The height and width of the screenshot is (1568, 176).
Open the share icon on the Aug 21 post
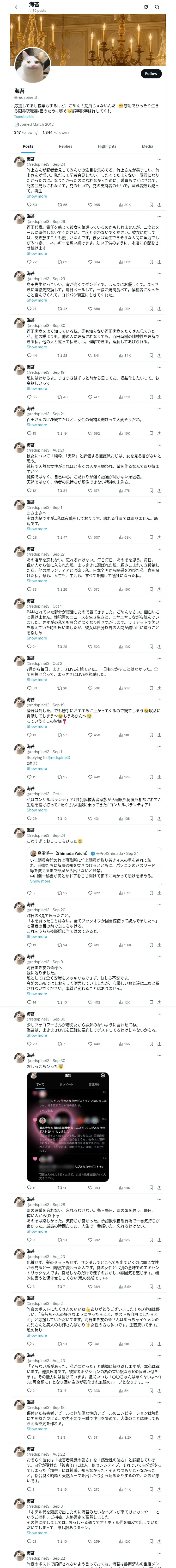160,490
